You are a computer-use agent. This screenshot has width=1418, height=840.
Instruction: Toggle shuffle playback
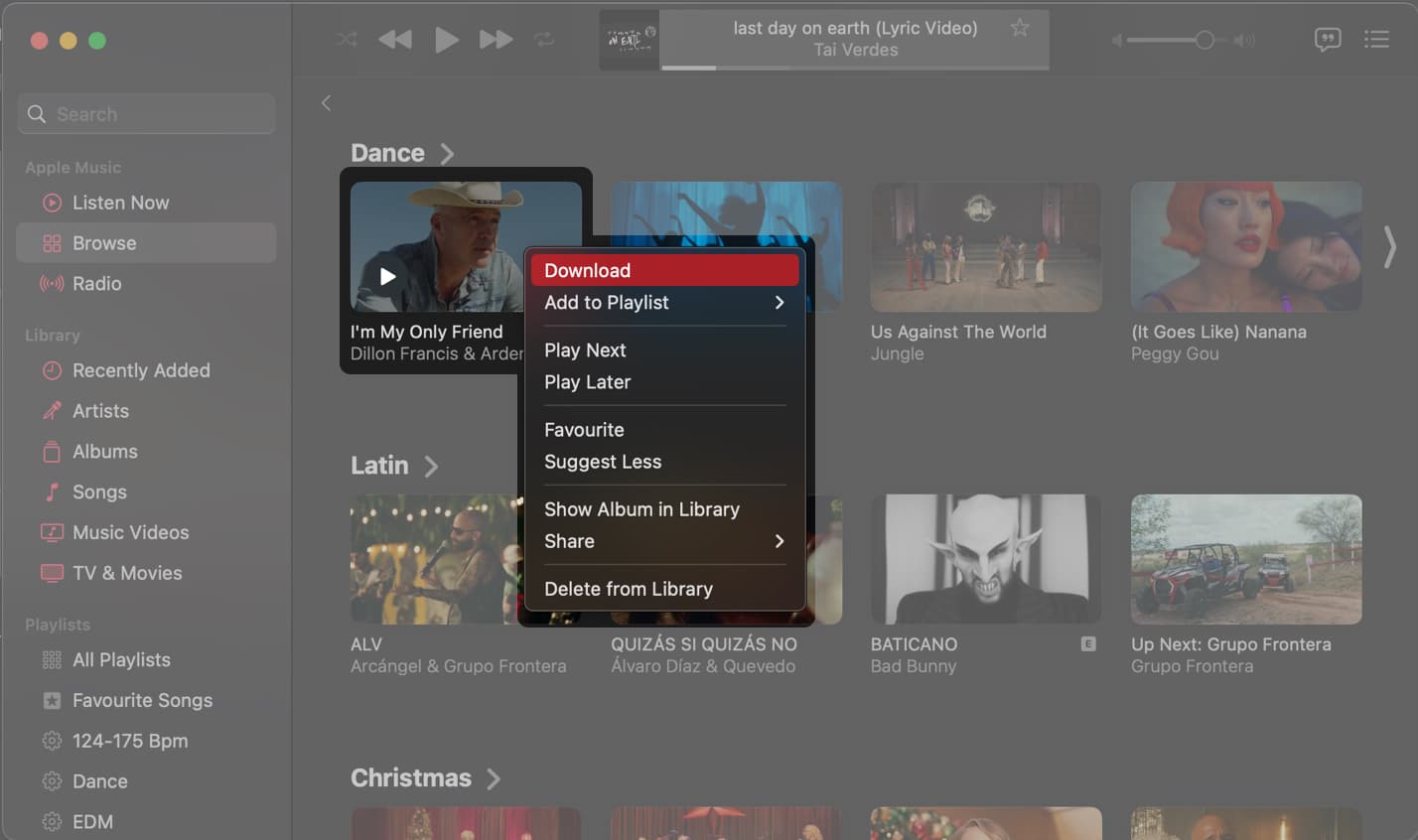346,40
